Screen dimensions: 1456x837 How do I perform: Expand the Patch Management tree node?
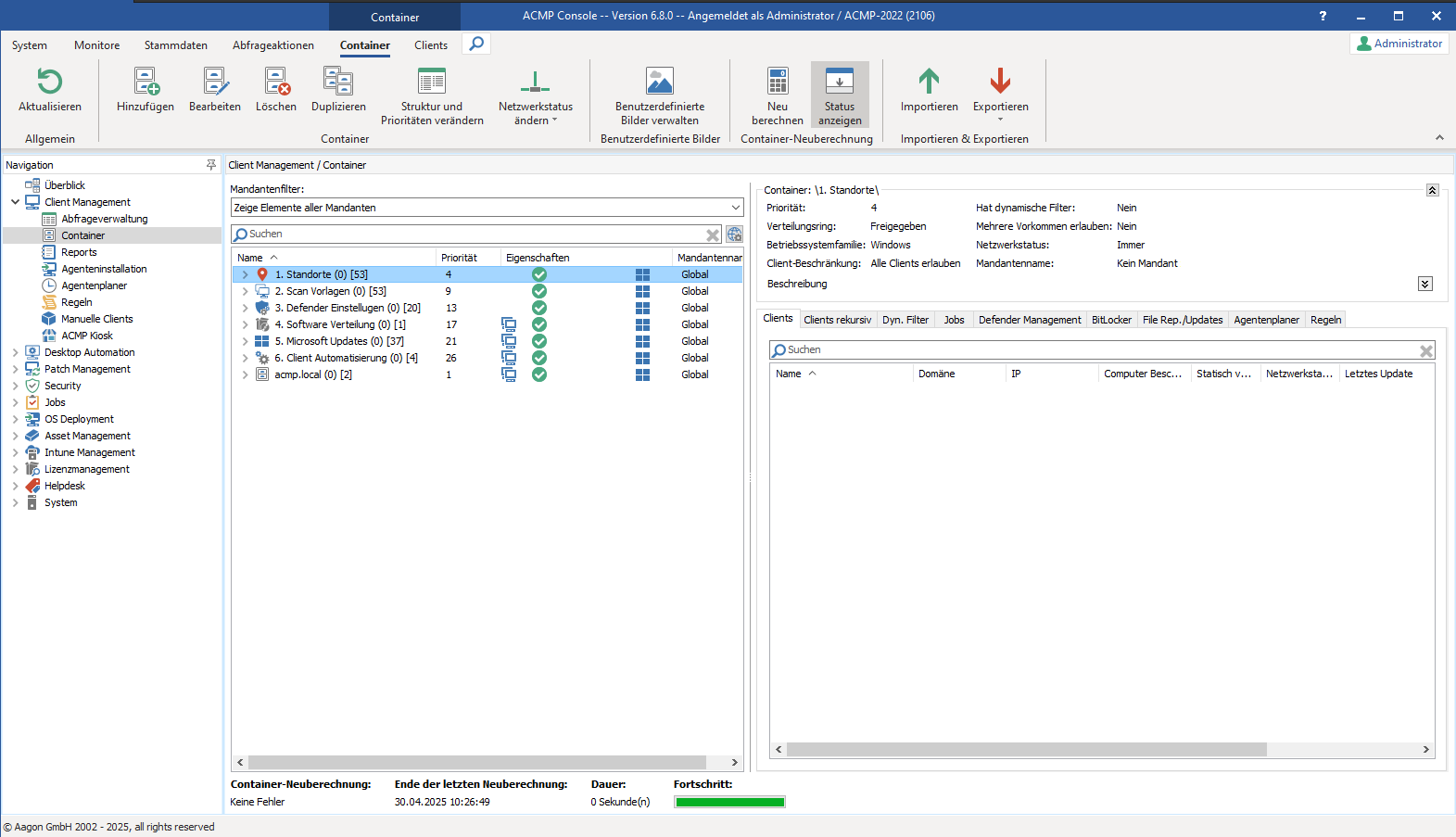point(16,369)
